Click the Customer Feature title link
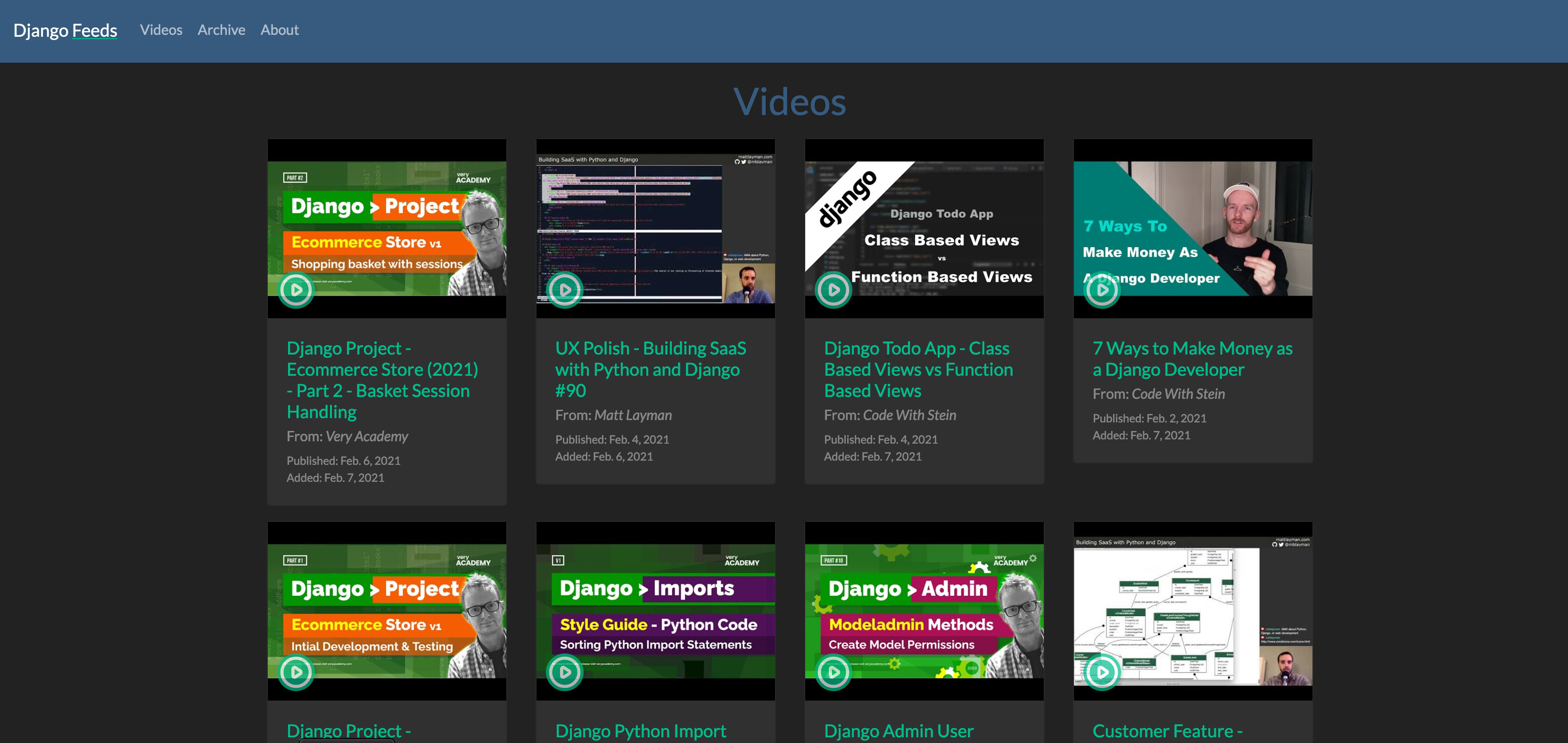This screenshot has height=743, width=1568. 1167,730
